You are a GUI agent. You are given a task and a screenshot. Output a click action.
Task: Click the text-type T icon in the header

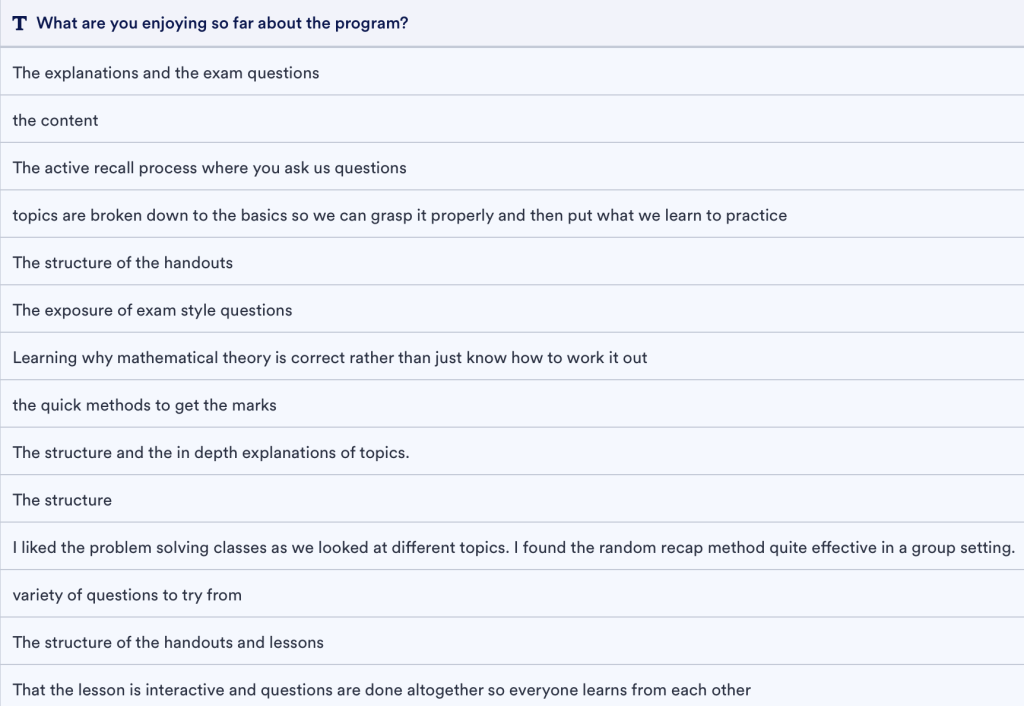[20, 24]
